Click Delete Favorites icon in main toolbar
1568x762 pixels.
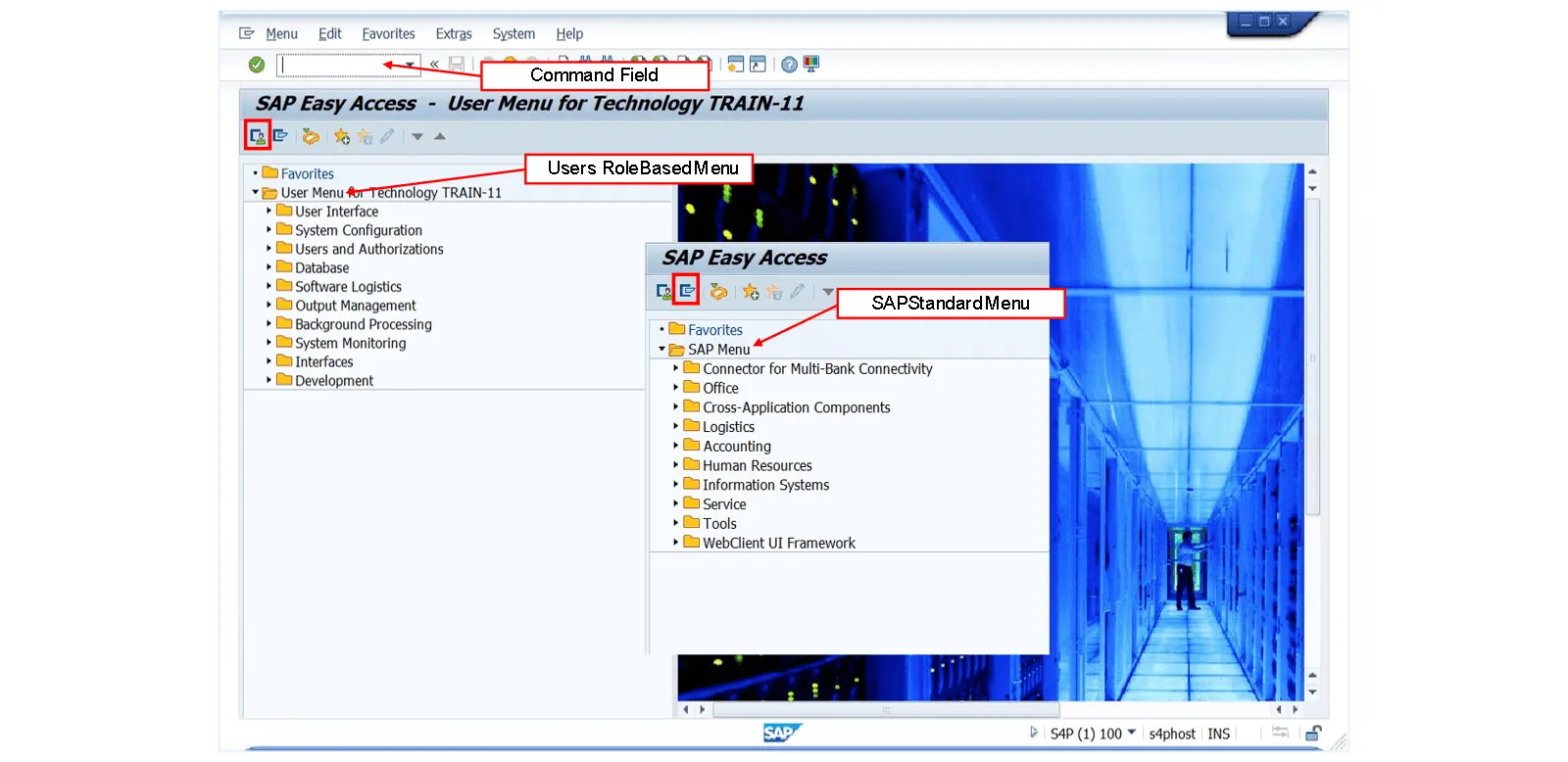pos(365,136)
